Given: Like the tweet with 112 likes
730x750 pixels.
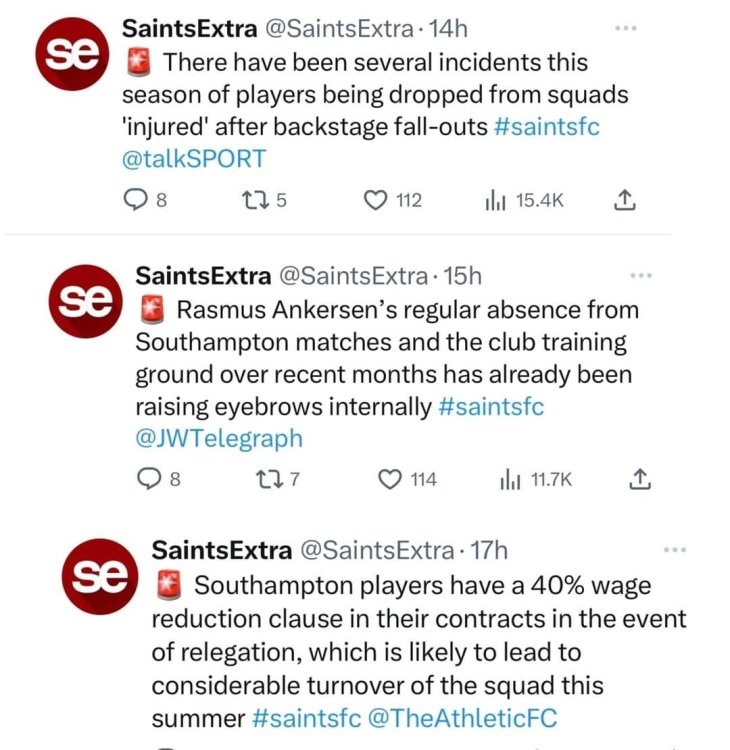Looking at the screenshot, I should pyautogui.click(x=375, y=200).
